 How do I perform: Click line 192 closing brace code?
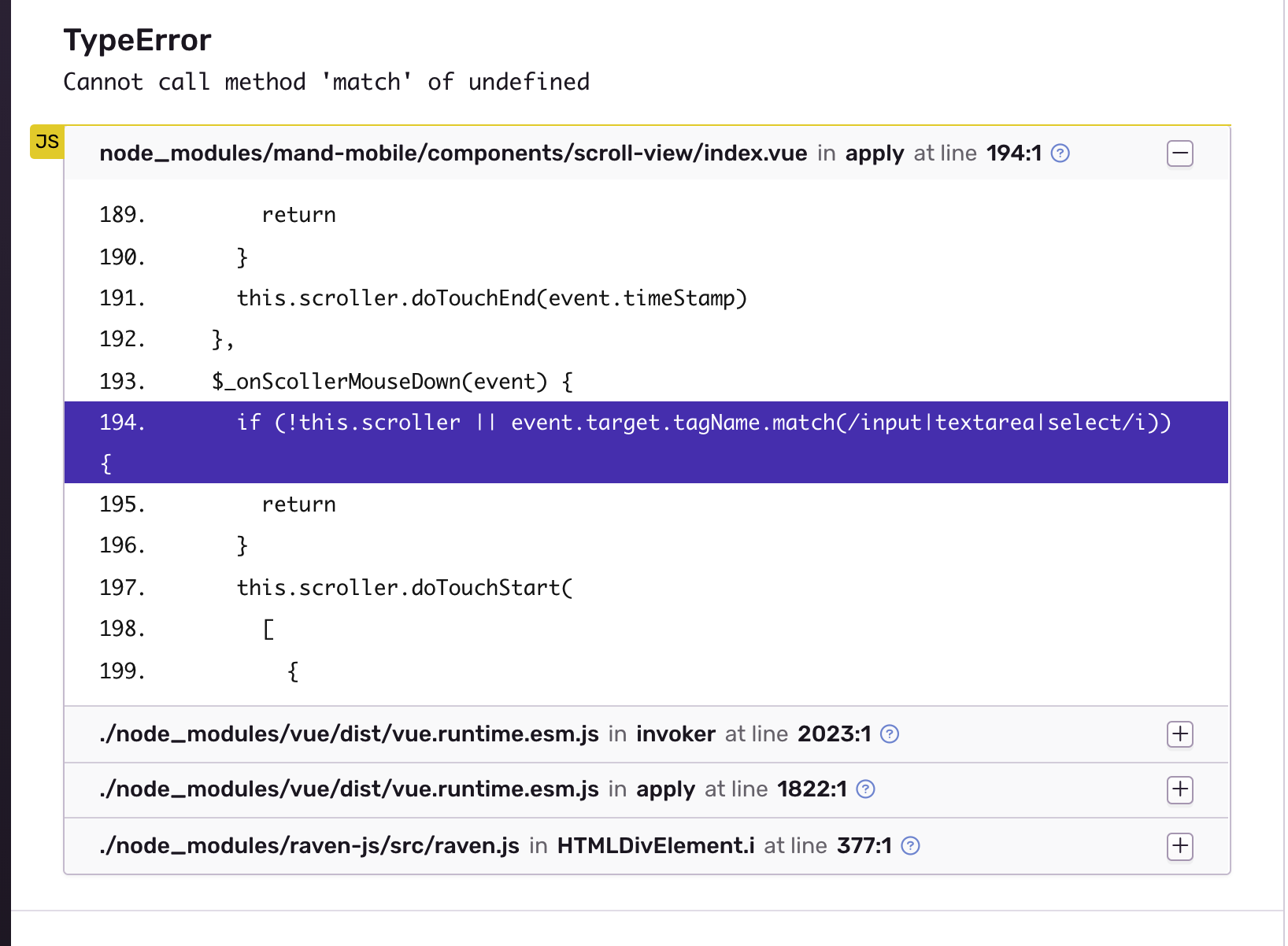[x=223, y=340]
